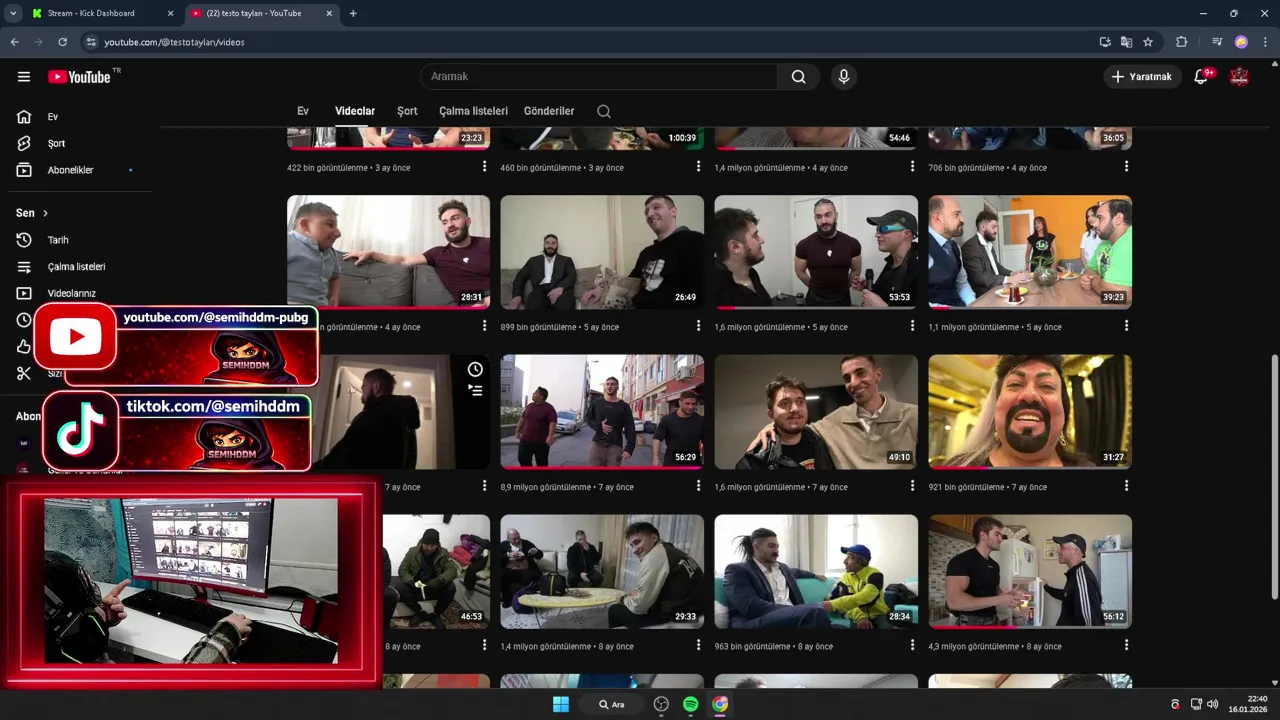Image resolution: width=1280 pixels, height=720 pixels.
Task: Open Chrome media controls icon
Action: [1216, 42]
